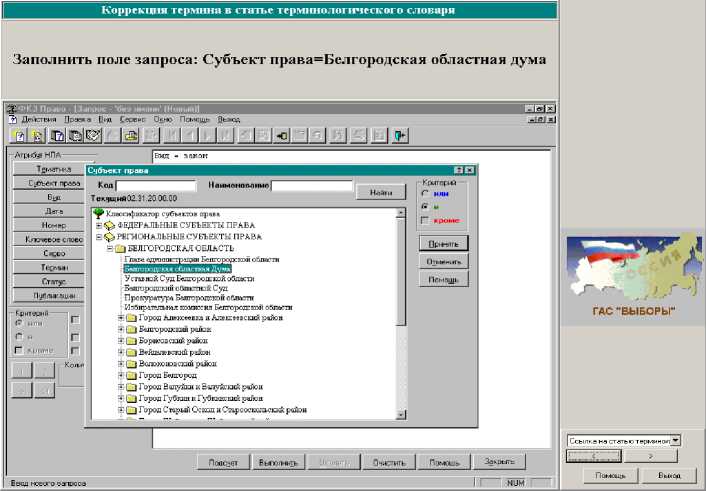The image size is (706, 491).
Task: Click the yellow folder icon in the toolbar
Action: tap(131, 136)
